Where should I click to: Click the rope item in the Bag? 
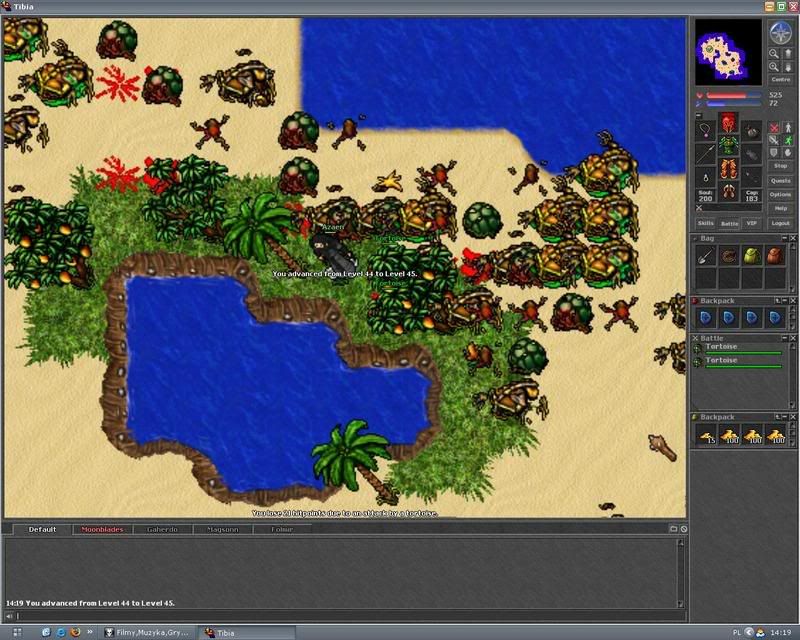point(729,255)
